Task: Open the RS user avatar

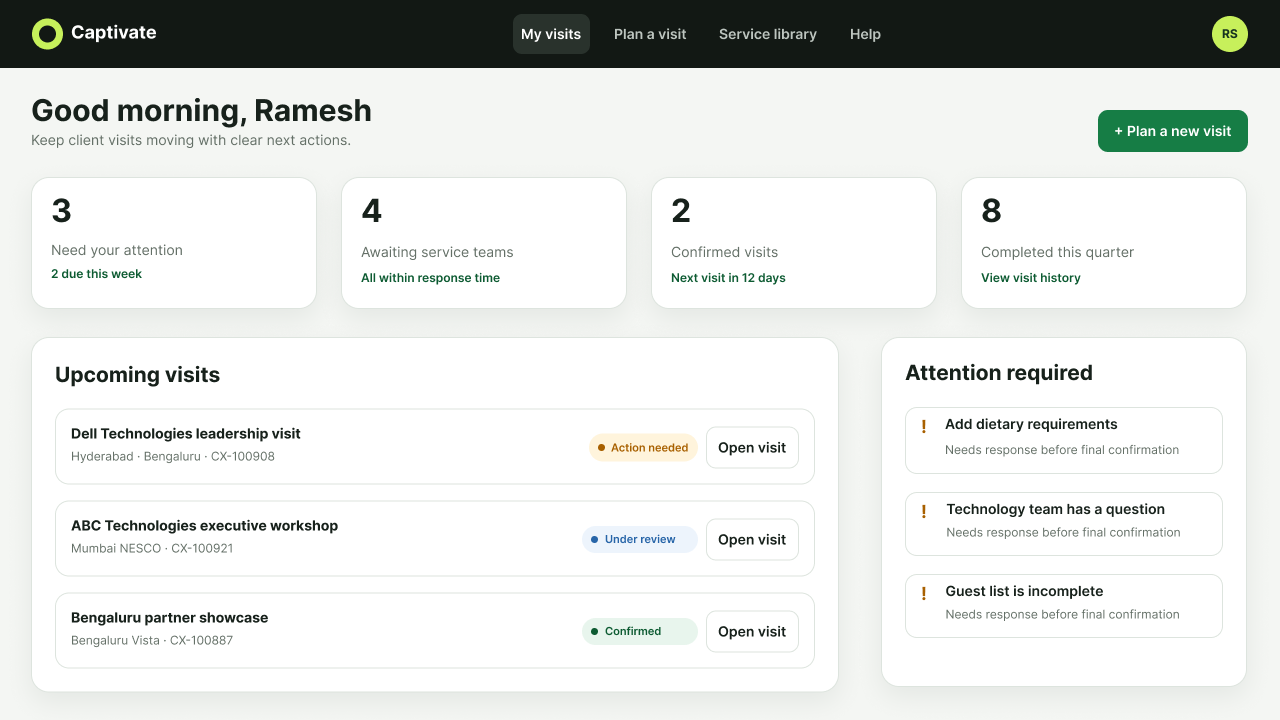Action: [1230, 34]
